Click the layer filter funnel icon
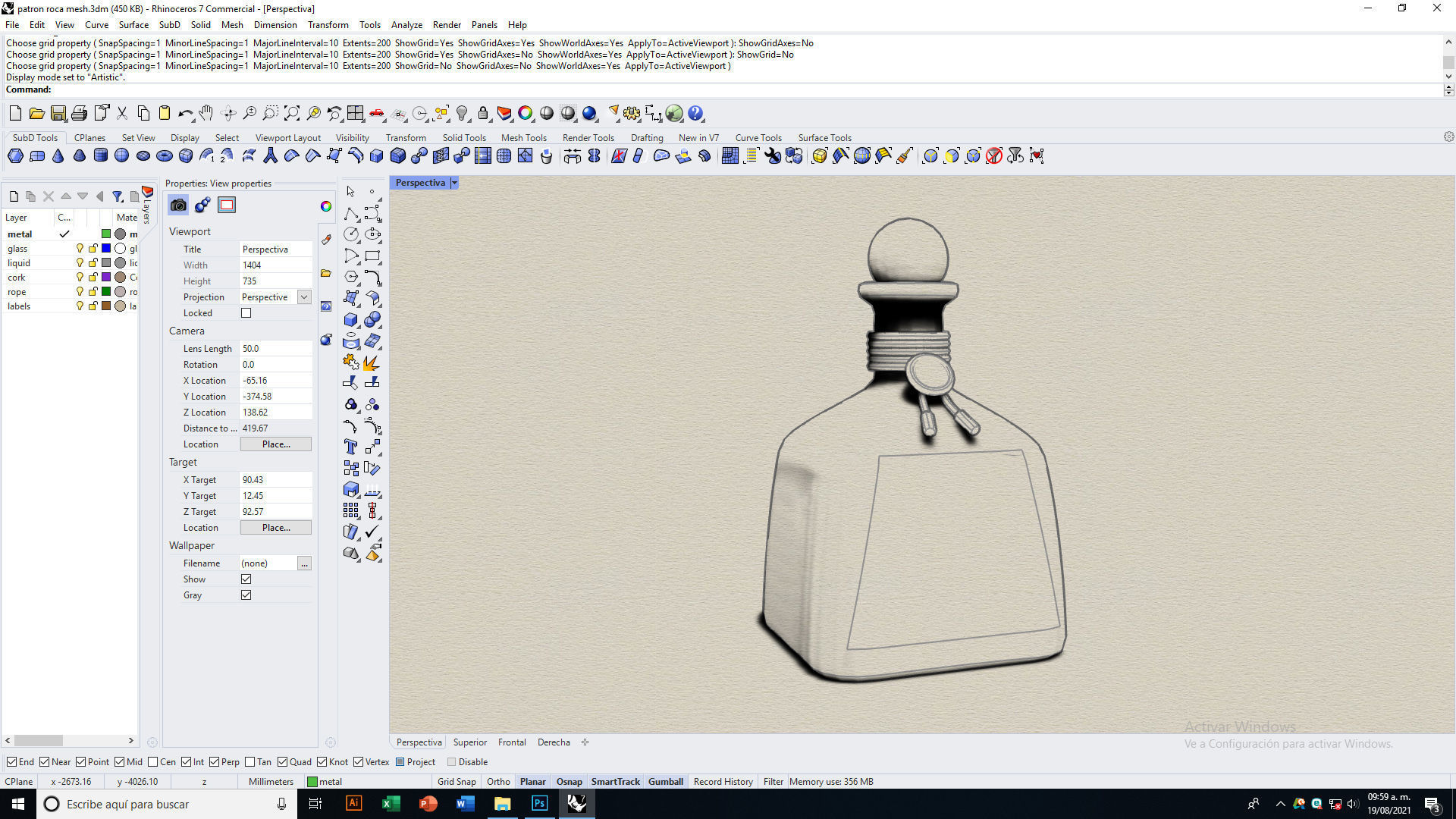The image size is (1456, 819). click(x=118, y=196)
